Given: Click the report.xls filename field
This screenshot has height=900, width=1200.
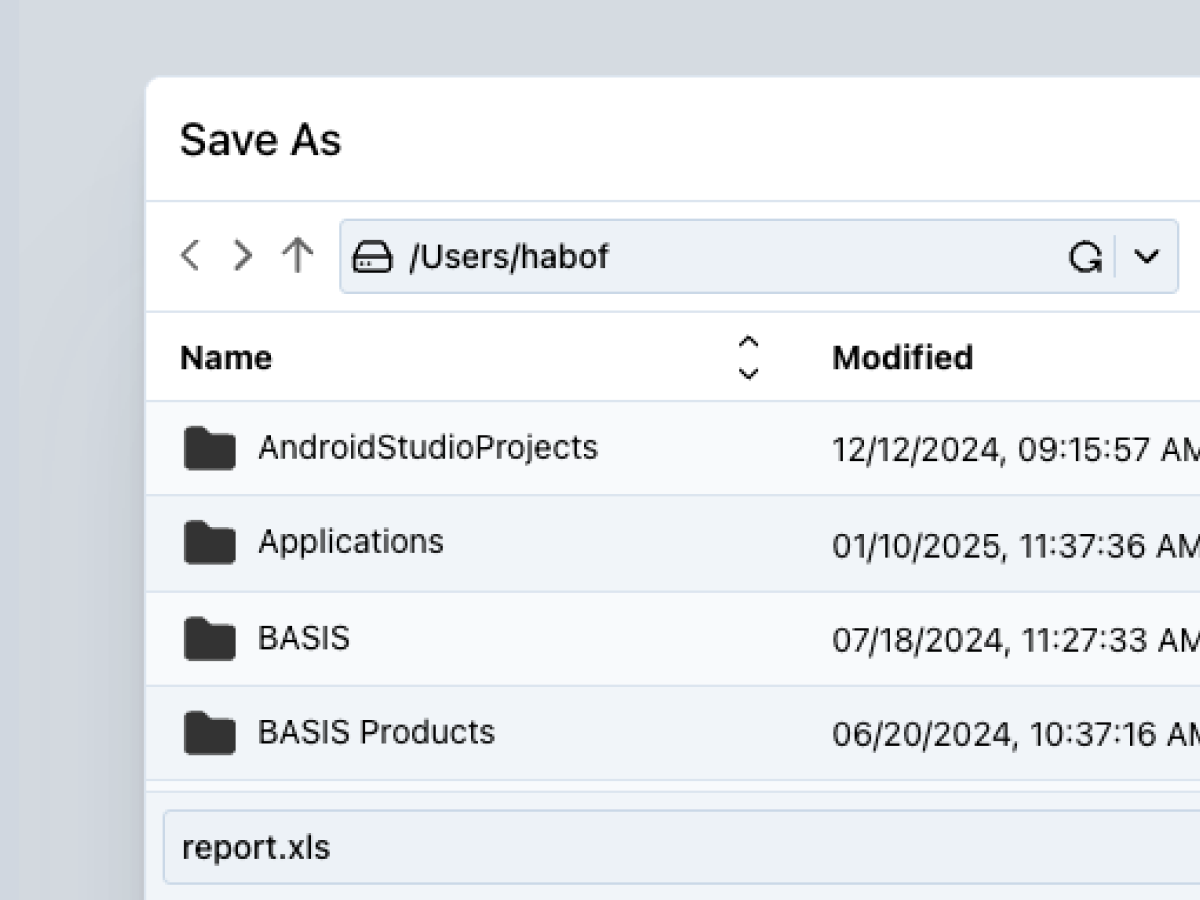Looking at the screenshot, I should click(680, 848).
